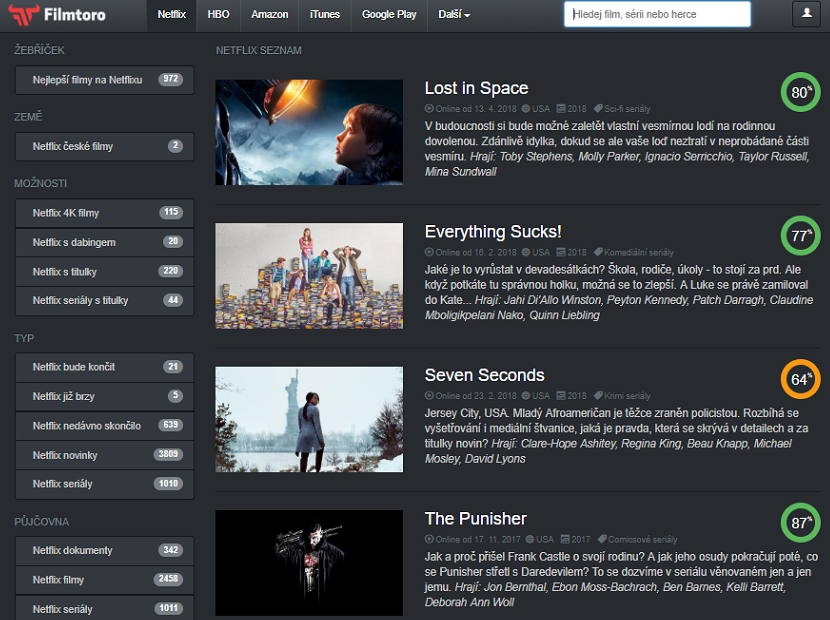Open Netflix dokumenty list
Screen dimensions: 830x620
(x=104, y=551)
